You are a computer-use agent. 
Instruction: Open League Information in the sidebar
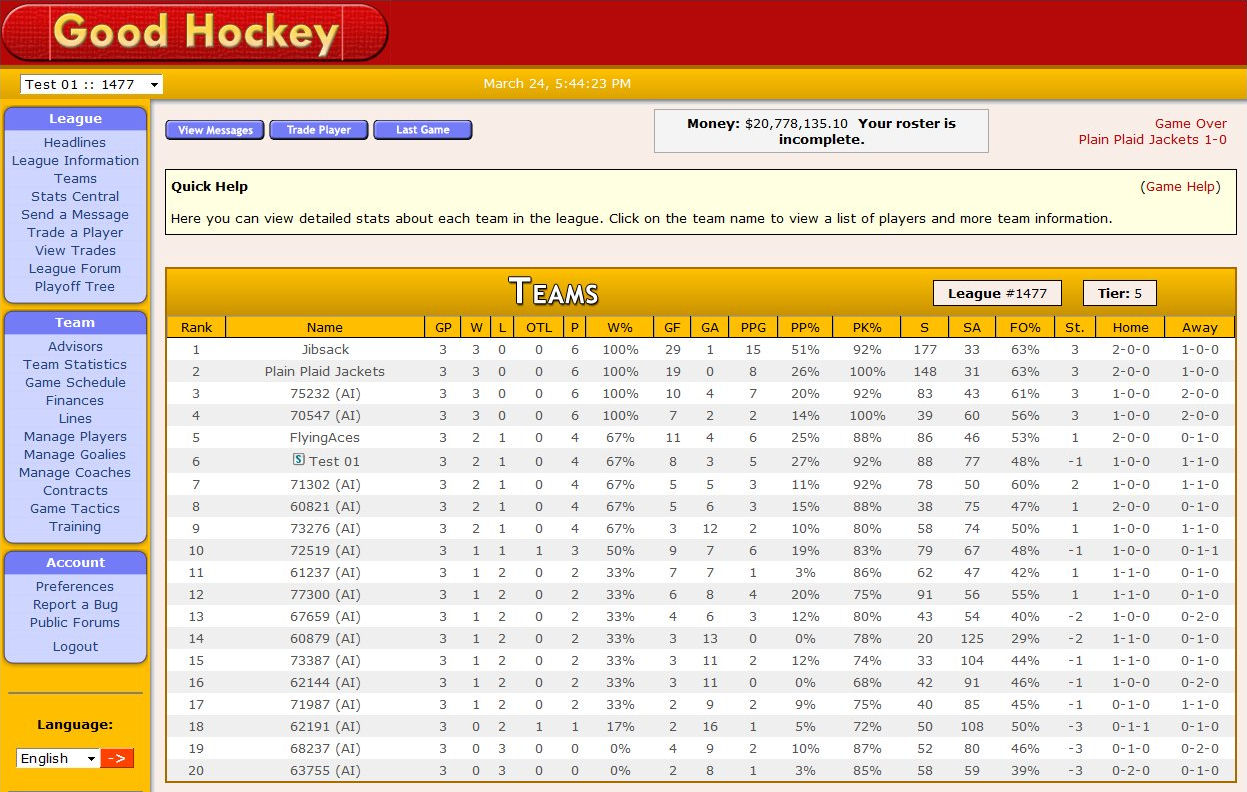(75, 161)
